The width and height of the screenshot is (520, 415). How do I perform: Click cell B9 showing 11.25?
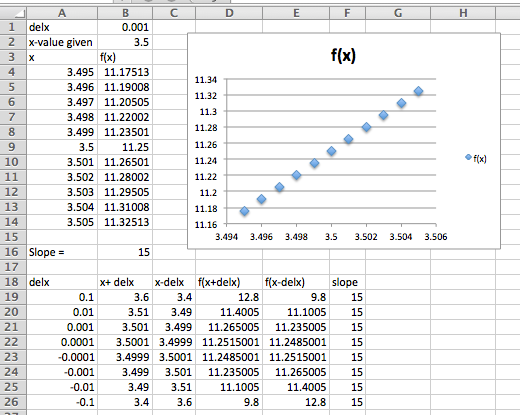click(x=125, y=147)
